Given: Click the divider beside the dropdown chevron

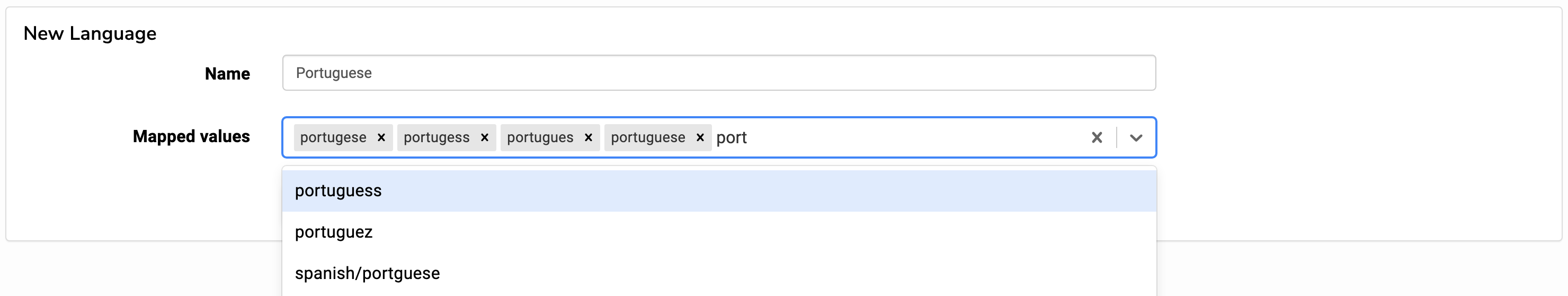Looking at the screenshot, I should point(1116,137).
